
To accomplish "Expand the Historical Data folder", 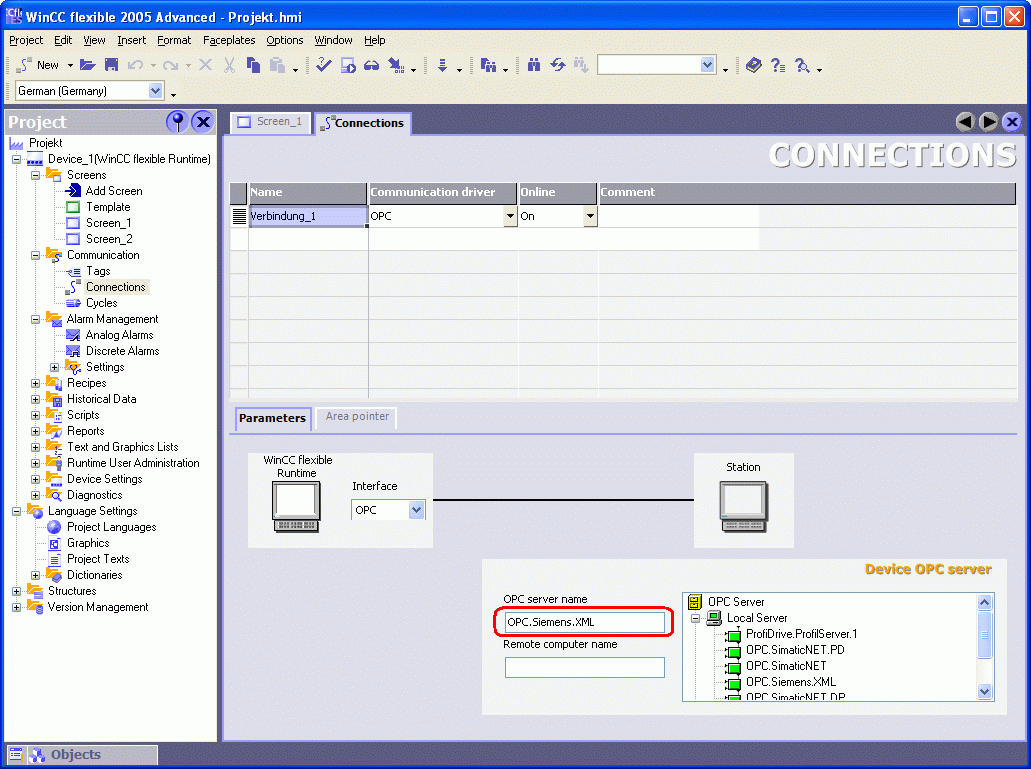I will coord(36,399).
